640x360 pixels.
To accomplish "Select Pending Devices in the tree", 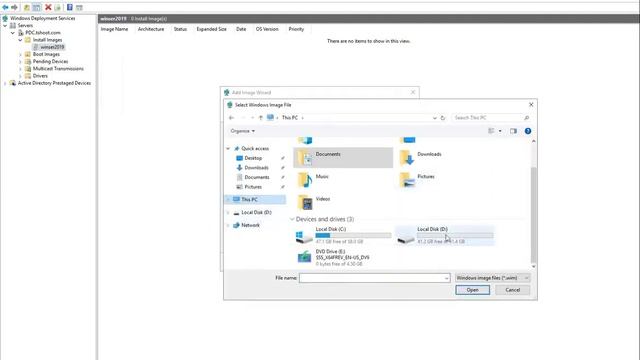I will click(x=50, y=62).
